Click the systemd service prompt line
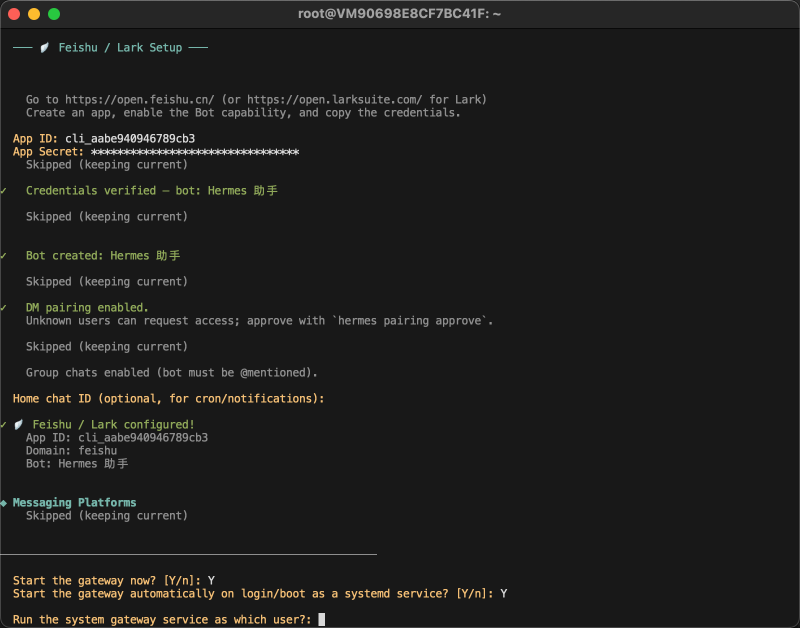Viewport: 800px width, 628px height. tap(260, 594)
